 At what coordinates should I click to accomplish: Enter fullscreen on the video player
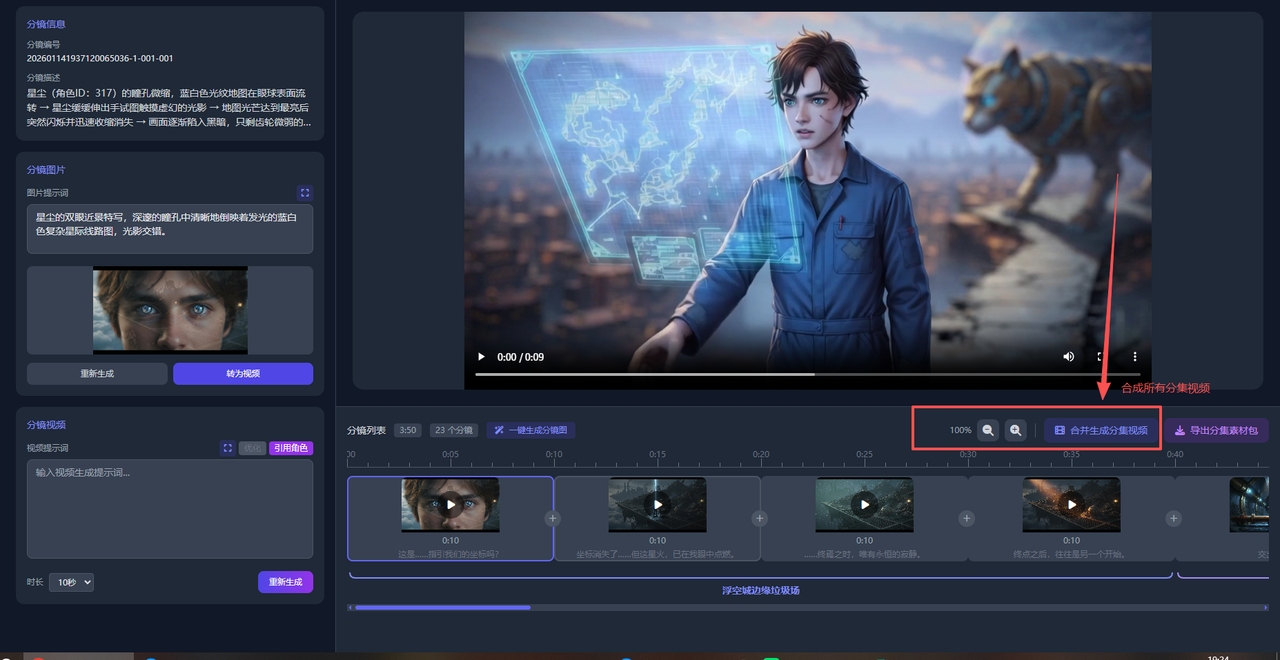pos(1101,357)
